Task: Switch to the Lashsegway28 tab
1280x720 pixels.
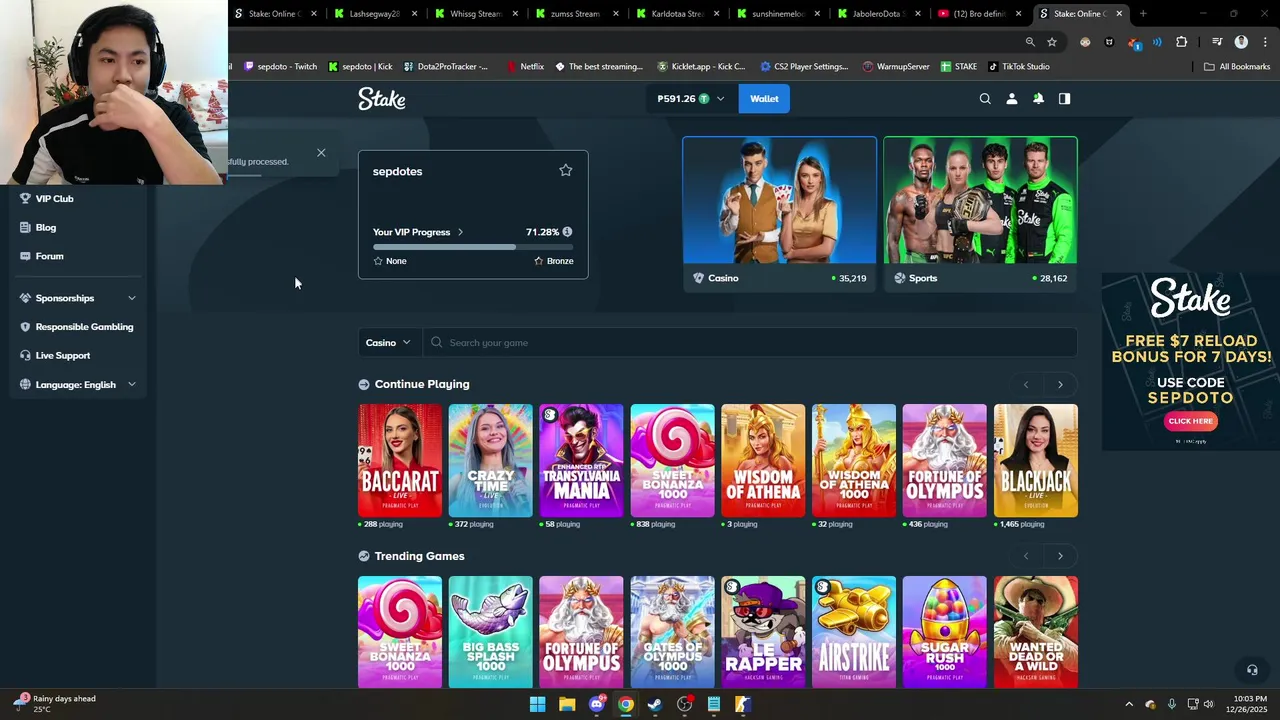Action: [376, 14]
